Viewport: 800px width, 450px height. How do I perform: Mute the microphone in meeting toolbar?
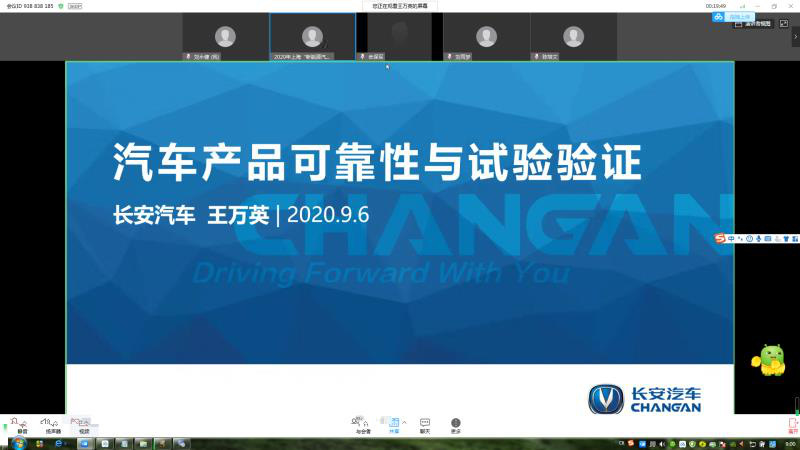coord(20,425)
